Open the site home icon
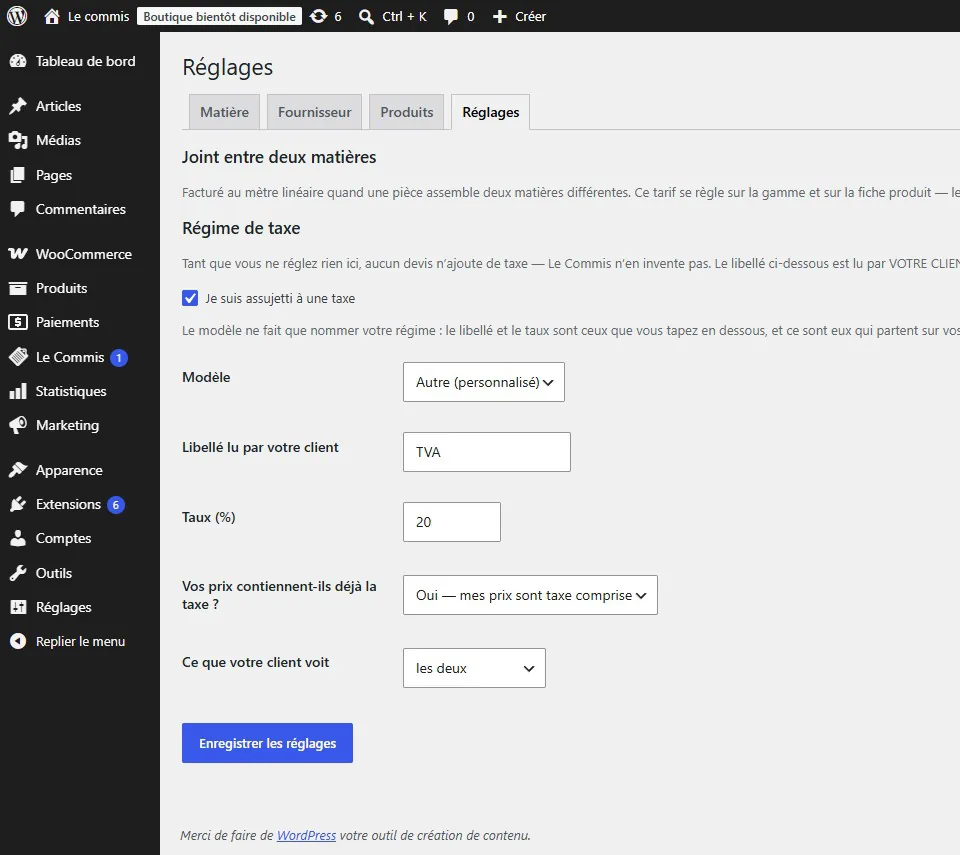Screen dimensions: 960x855 click(52, 17)
